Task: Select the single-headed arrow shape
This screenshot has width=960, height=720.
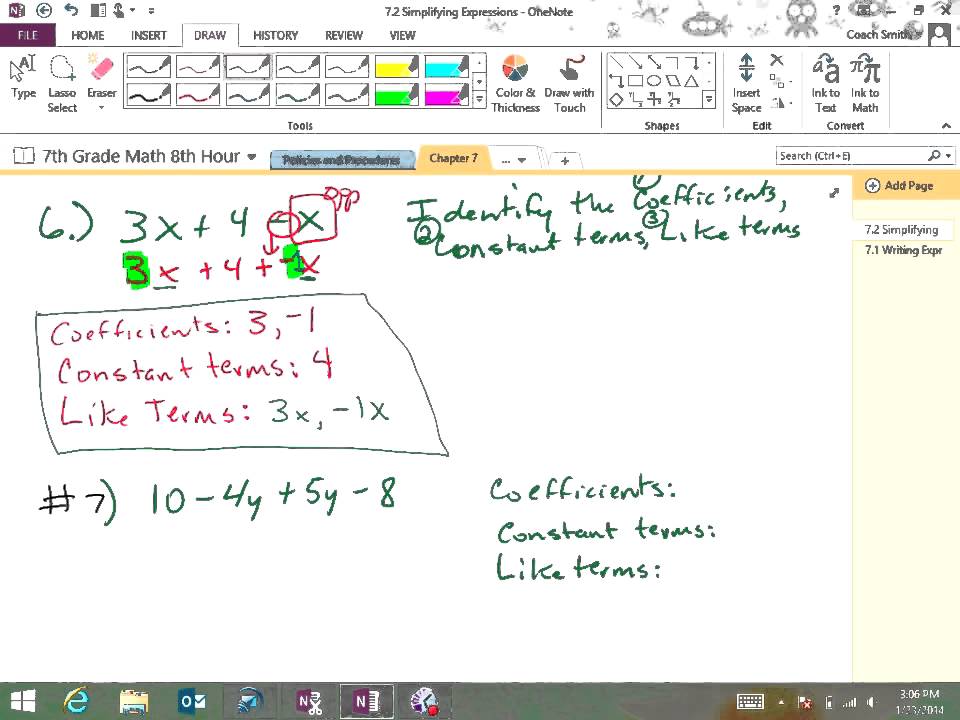Action: click(636, 61)
